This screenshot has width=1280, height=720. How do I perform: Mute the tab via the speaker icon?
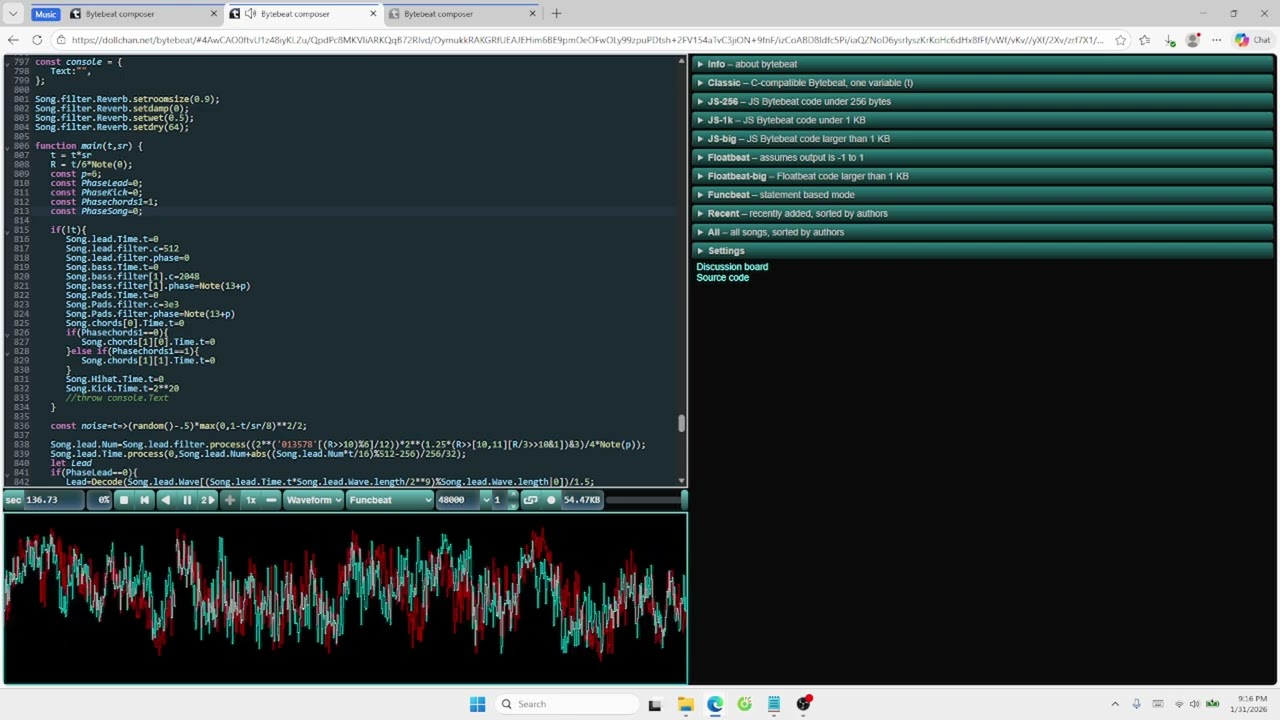(250, 14)
